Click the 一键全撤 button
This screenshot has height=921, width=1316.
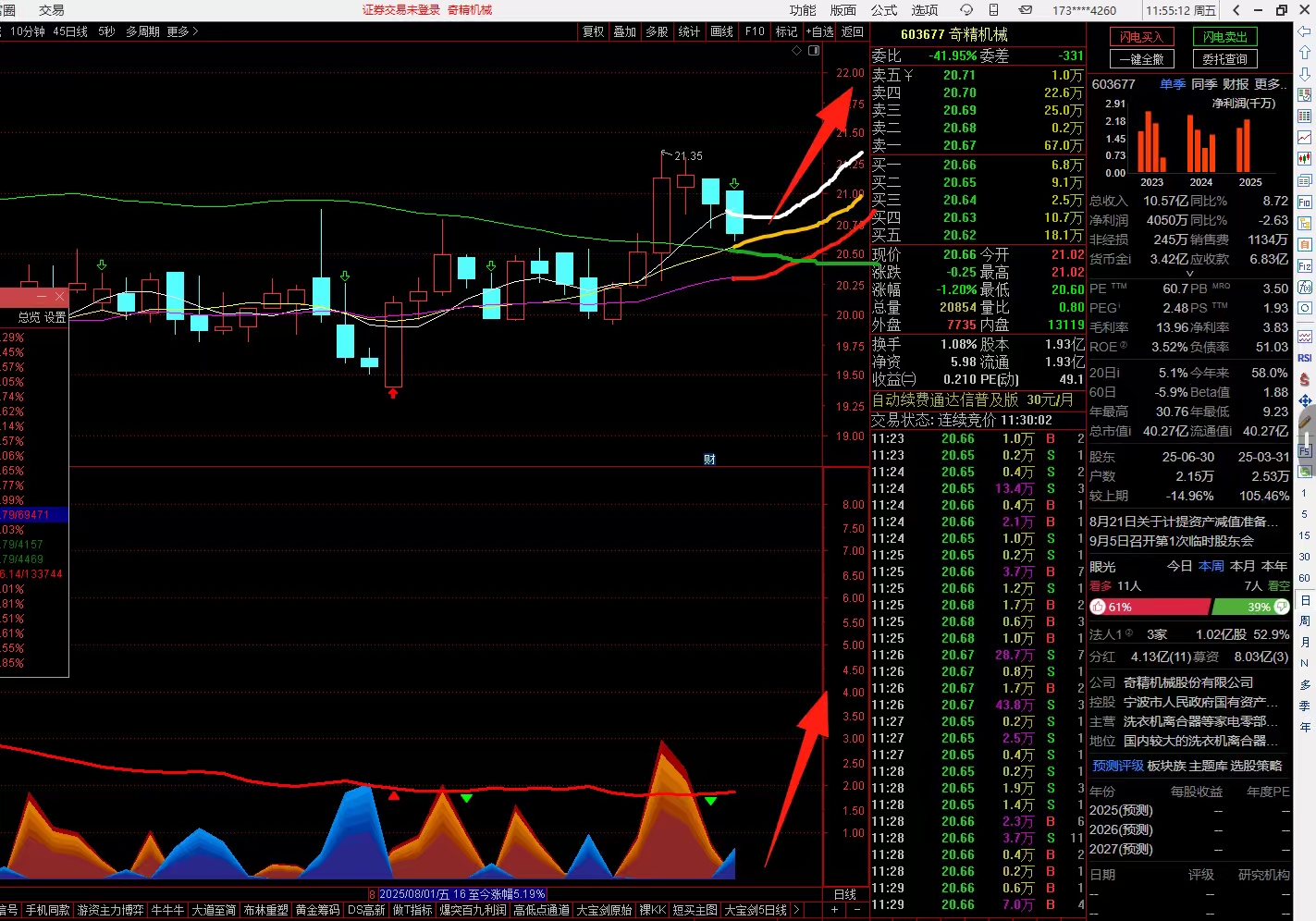point(1142,59)
